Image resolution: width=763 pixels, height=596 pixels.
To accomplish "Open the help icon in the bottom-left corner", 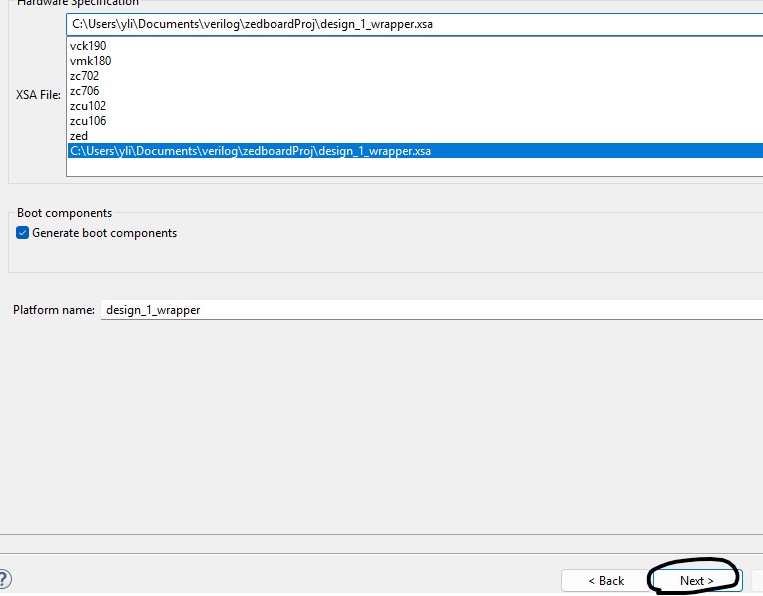I will coord(4,579).
